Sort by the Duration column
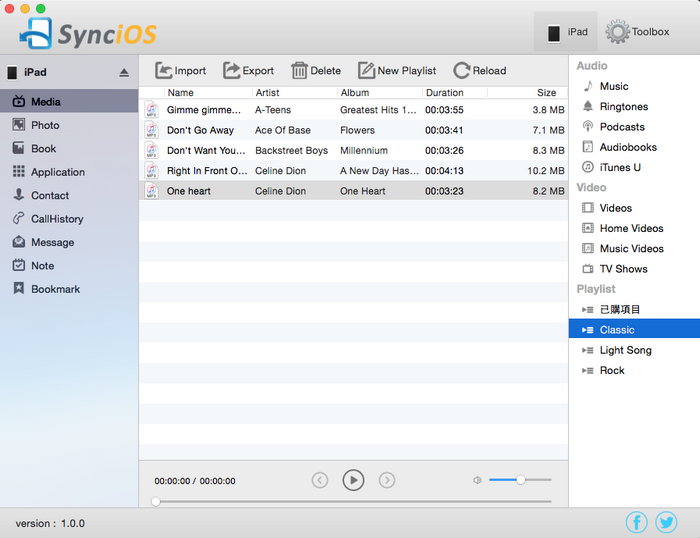 [x=455, y=92]
